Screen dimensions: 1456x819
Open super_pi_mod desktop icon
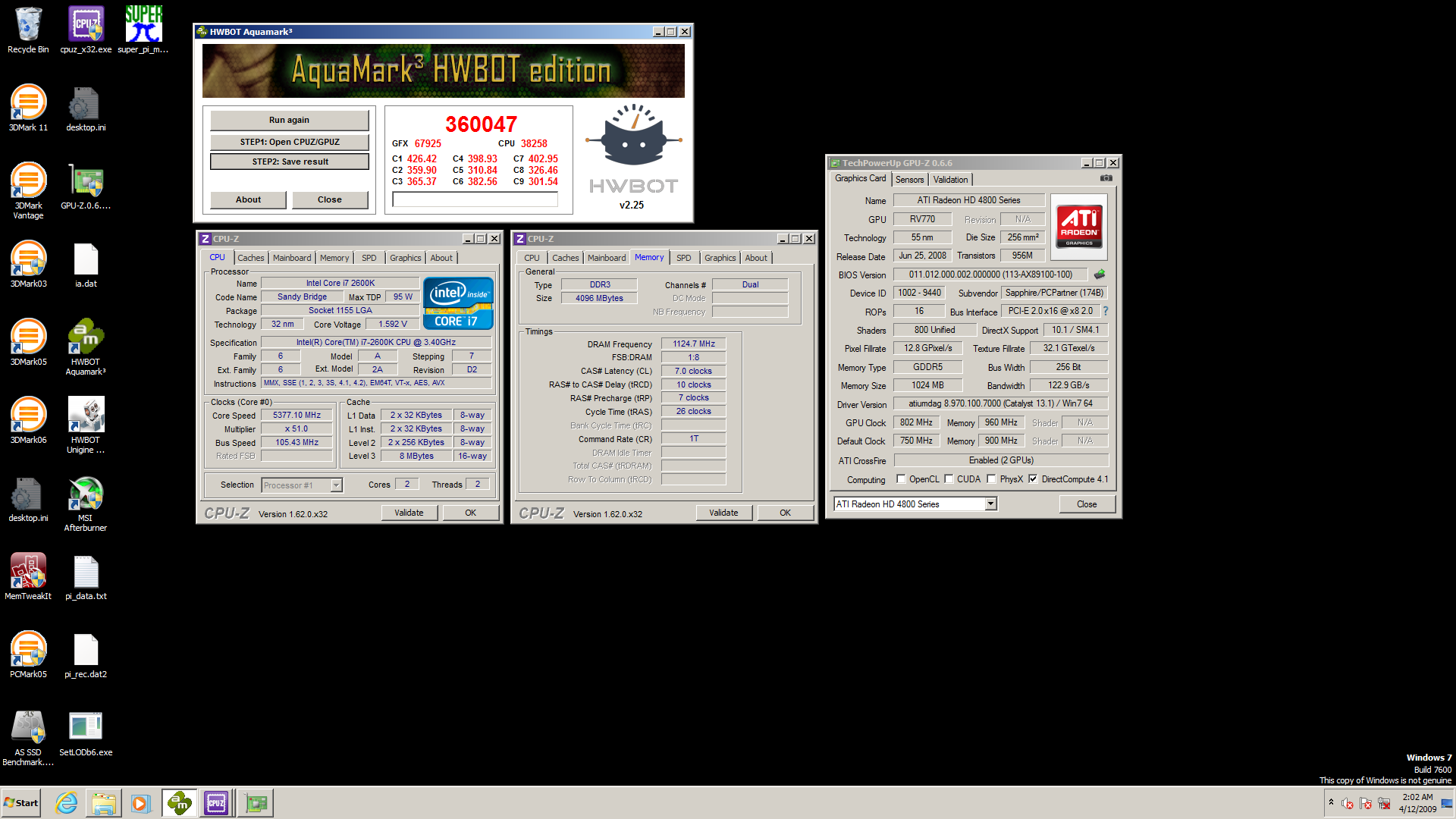point(143,30)
